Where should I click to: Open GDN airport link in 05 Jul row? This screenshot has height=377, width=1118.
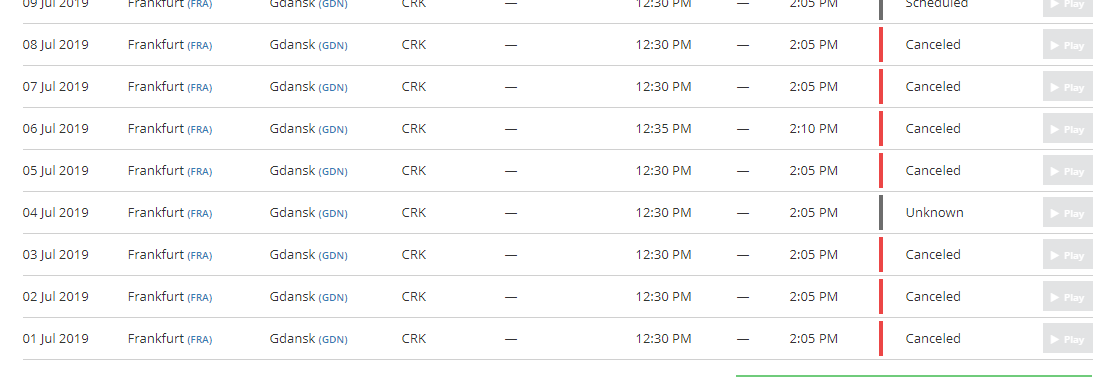(333, 172)
